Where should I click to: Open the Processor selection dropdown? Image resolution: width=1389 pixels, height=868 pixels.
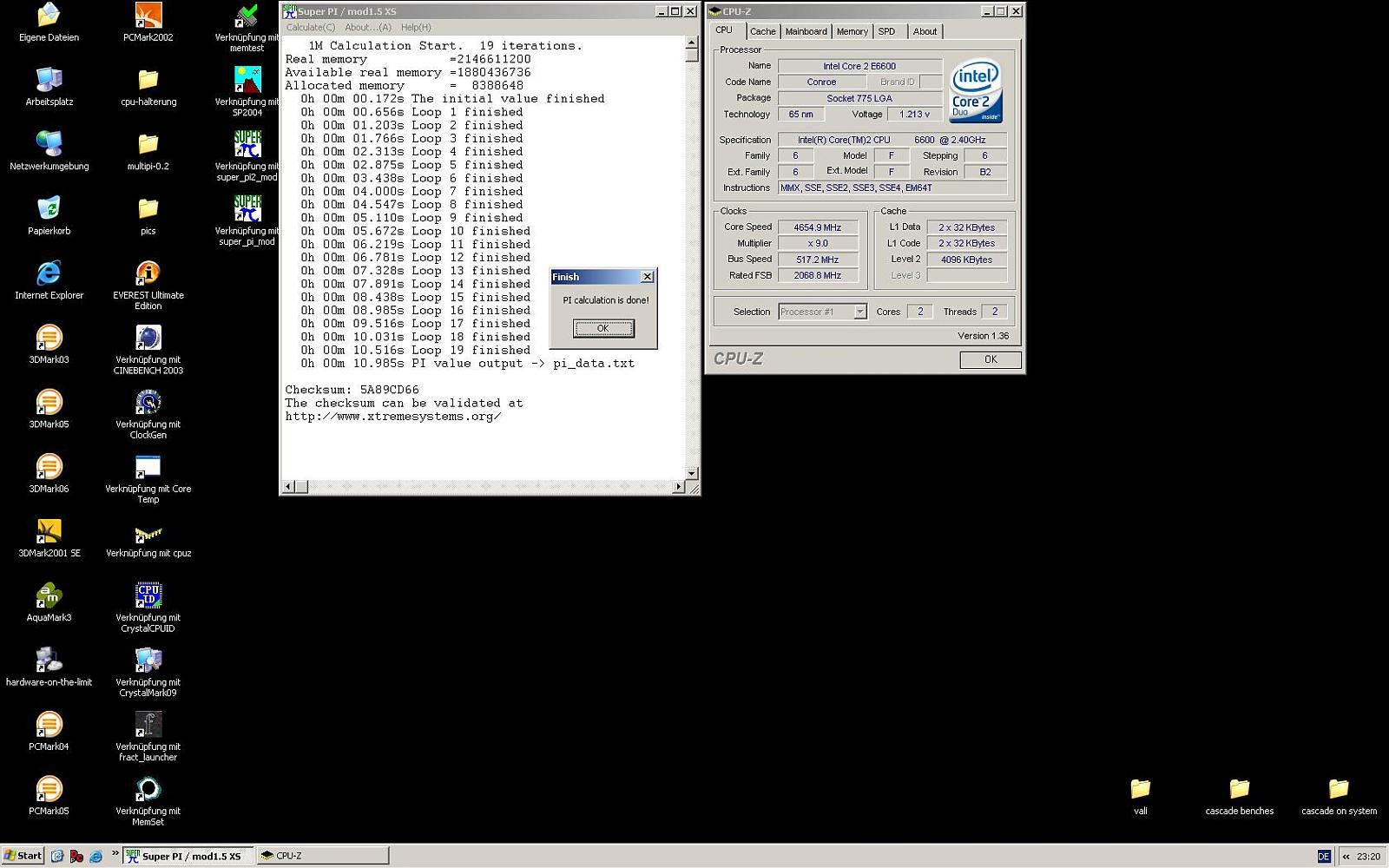[x=859, y=312]
